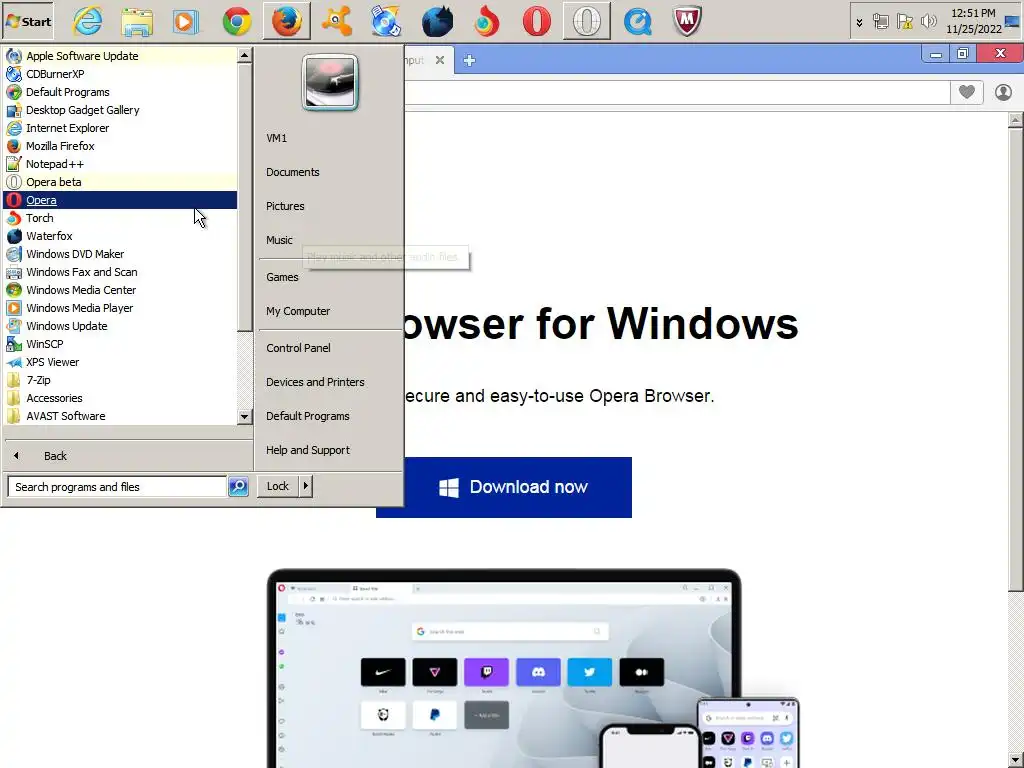
Task: Open Windows Fax and Scan
Action: tap(121, 272)
